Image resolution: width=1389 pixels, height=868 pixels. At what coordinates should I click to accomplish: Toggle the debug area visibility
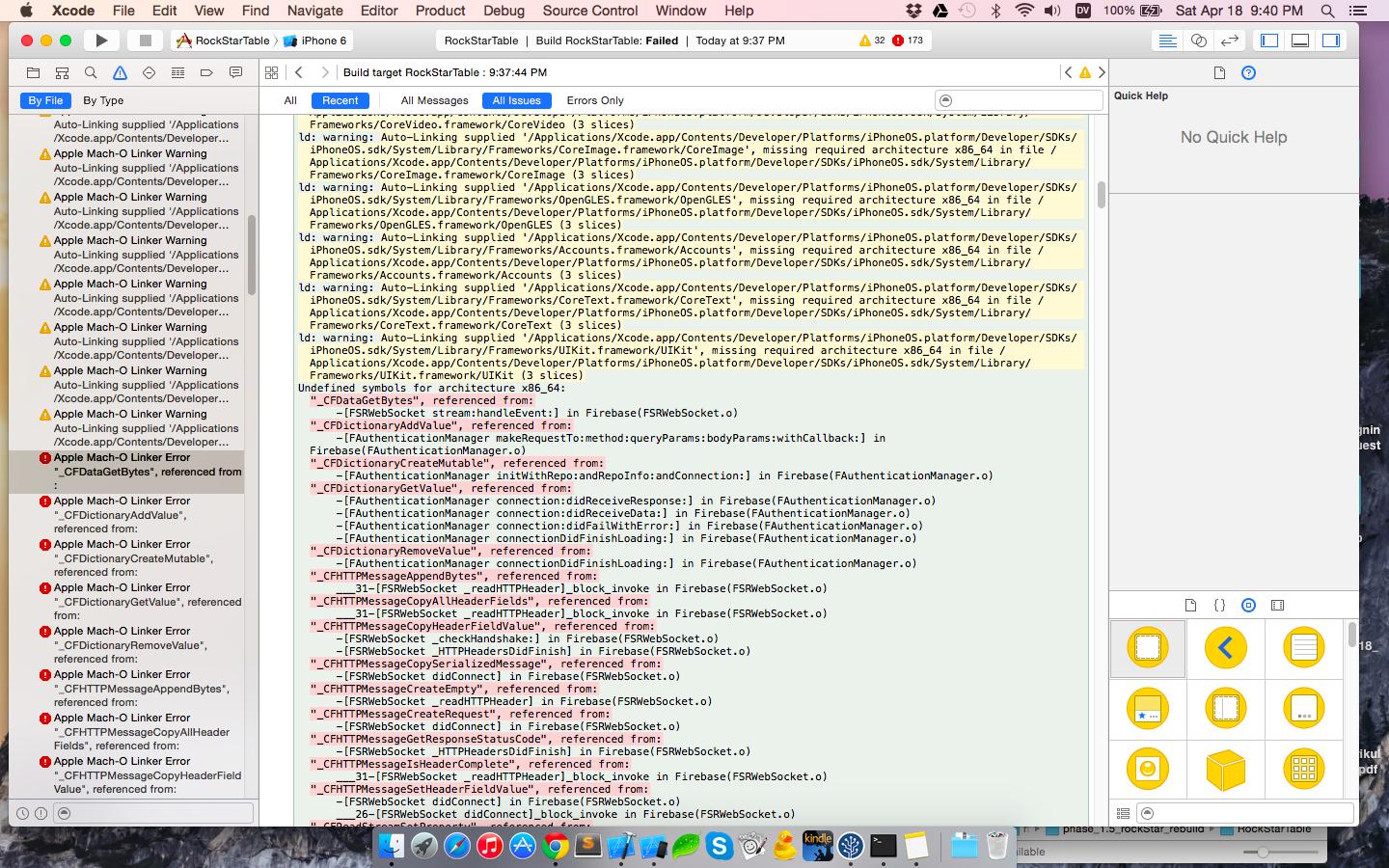coord(1300,41)
